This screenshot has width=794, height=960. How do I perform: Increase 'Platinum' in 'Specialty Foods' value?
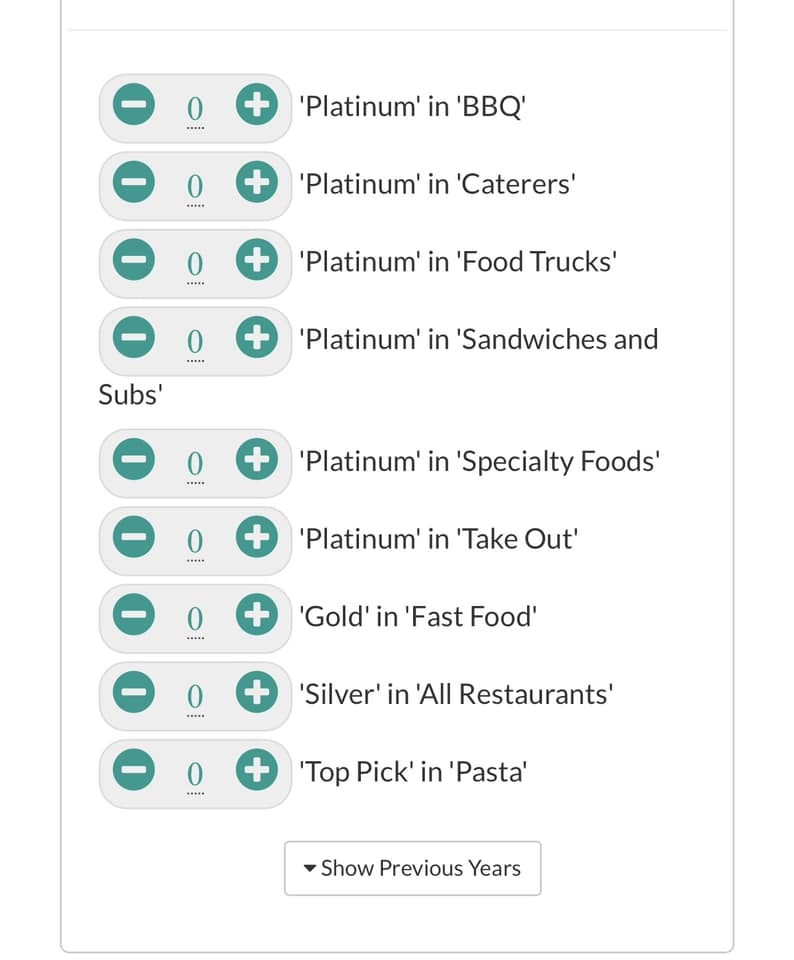click(x=257, y=459)
